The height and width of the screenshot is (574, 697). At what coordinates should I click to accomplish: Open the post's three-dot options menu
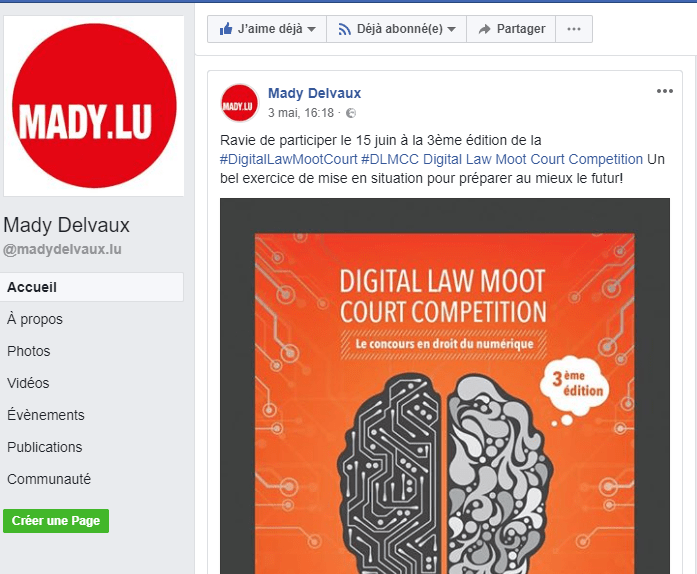(665, 91)
